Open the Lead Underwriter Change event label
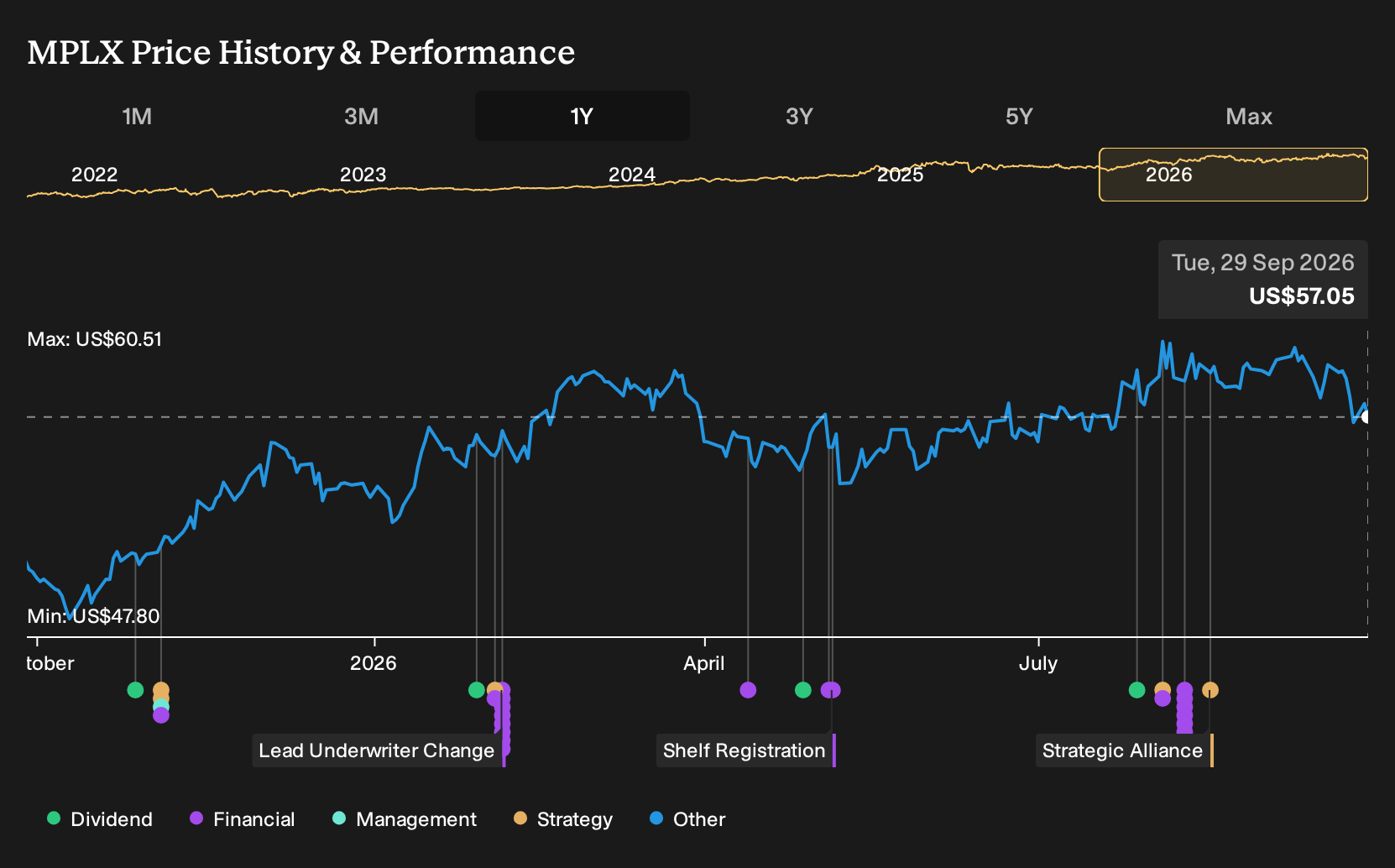Screen dimensions: 1395x868 click(377, 750)
